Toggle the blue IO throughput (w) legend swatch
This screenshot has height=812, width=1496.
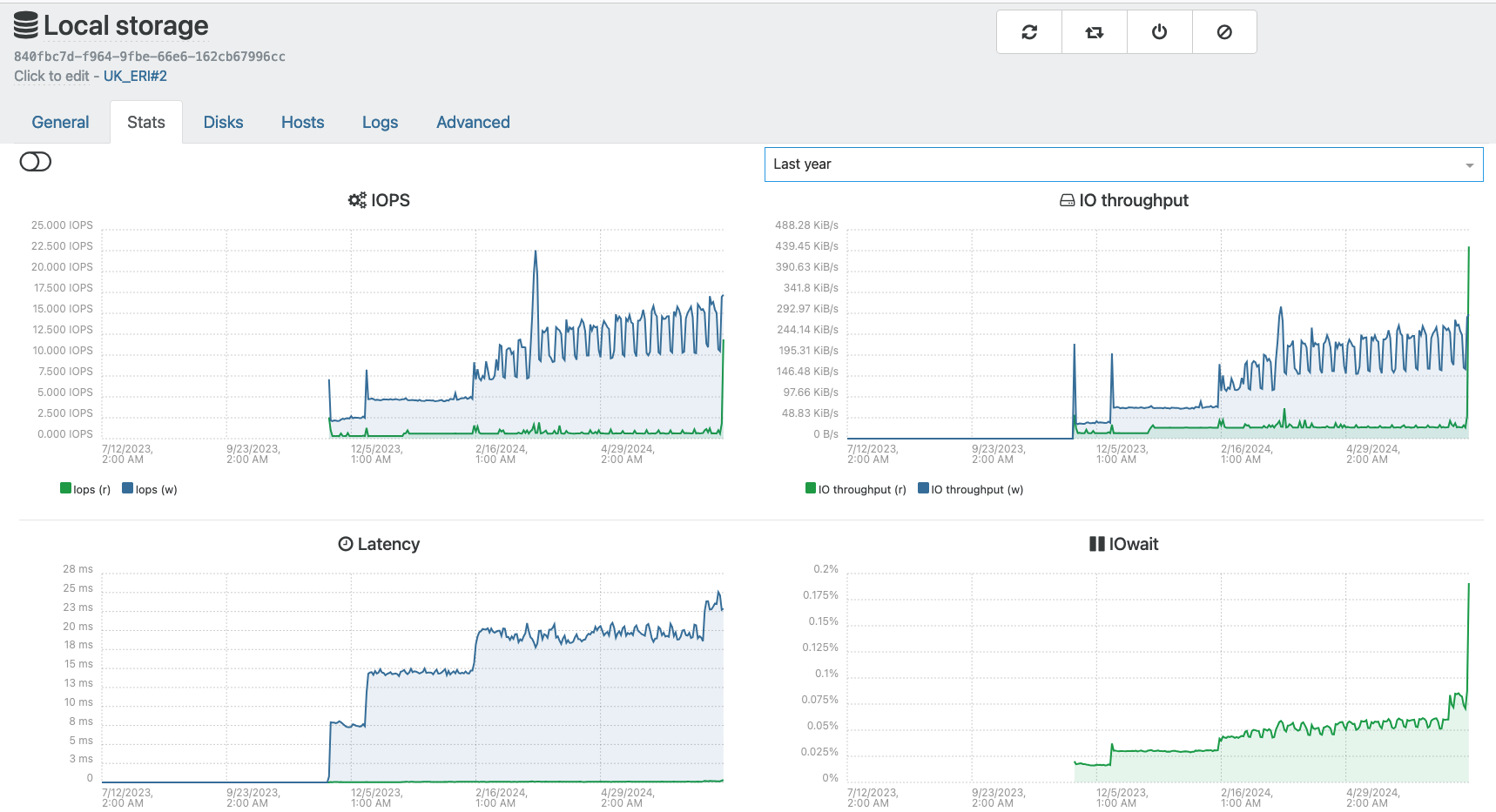coord(924,488)
